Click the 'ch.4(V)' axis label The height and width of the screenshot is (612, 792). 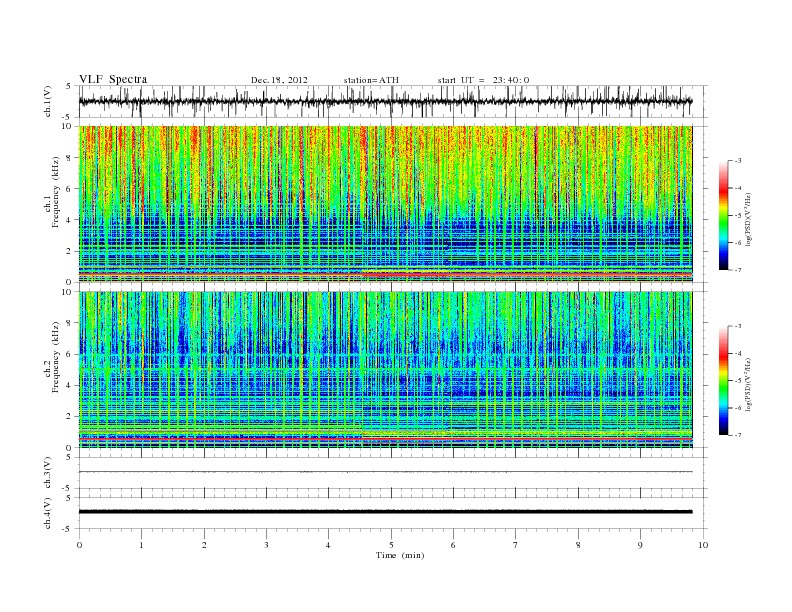[x=47, y=513]
